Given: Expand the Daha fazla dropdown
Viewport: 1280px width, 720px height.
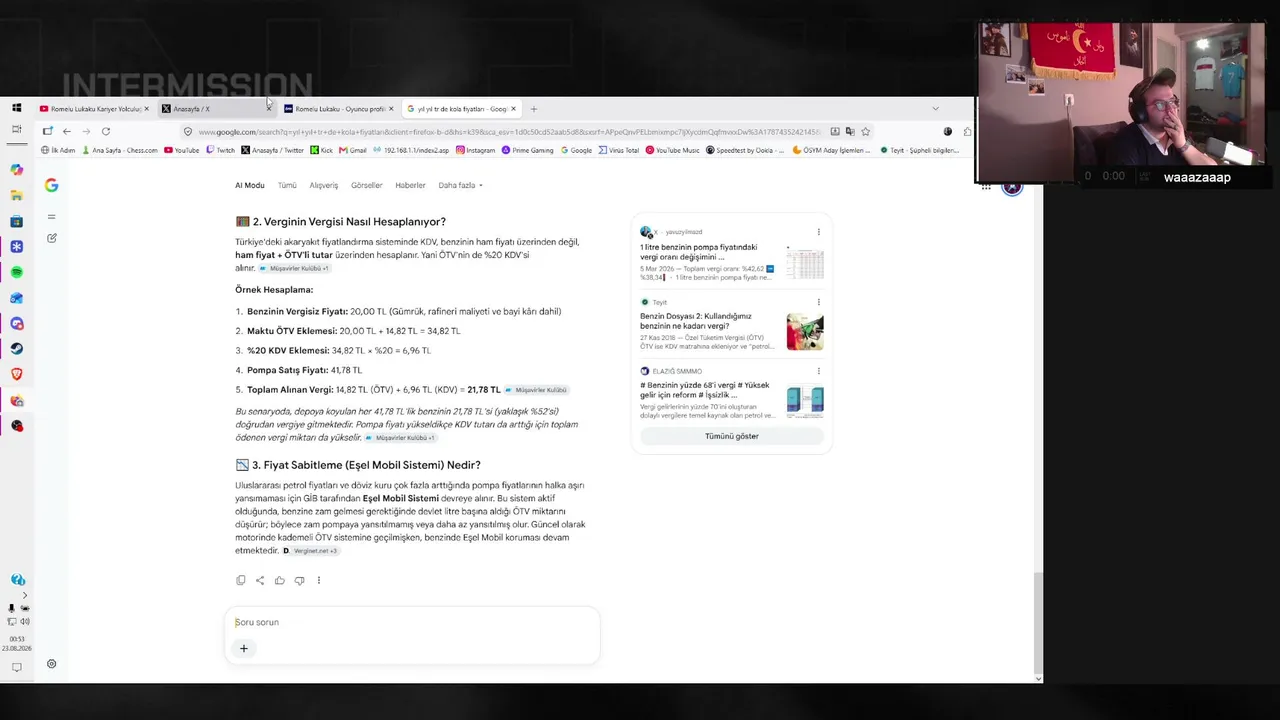Looking at the screenshot, I should pyautogui.click(x=460, y=185).
